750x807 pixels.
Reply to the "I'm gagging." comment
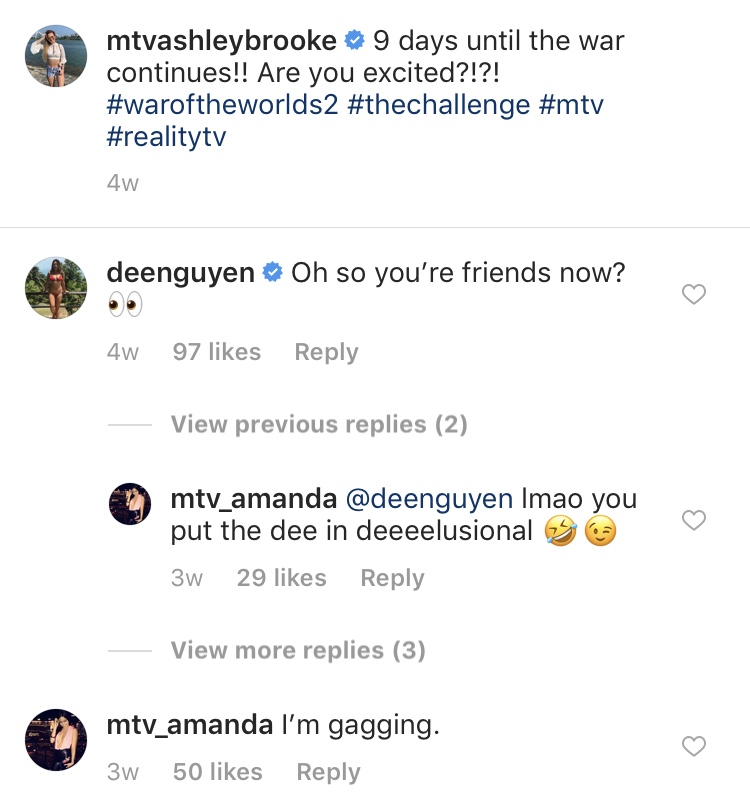tap(328, 772)
